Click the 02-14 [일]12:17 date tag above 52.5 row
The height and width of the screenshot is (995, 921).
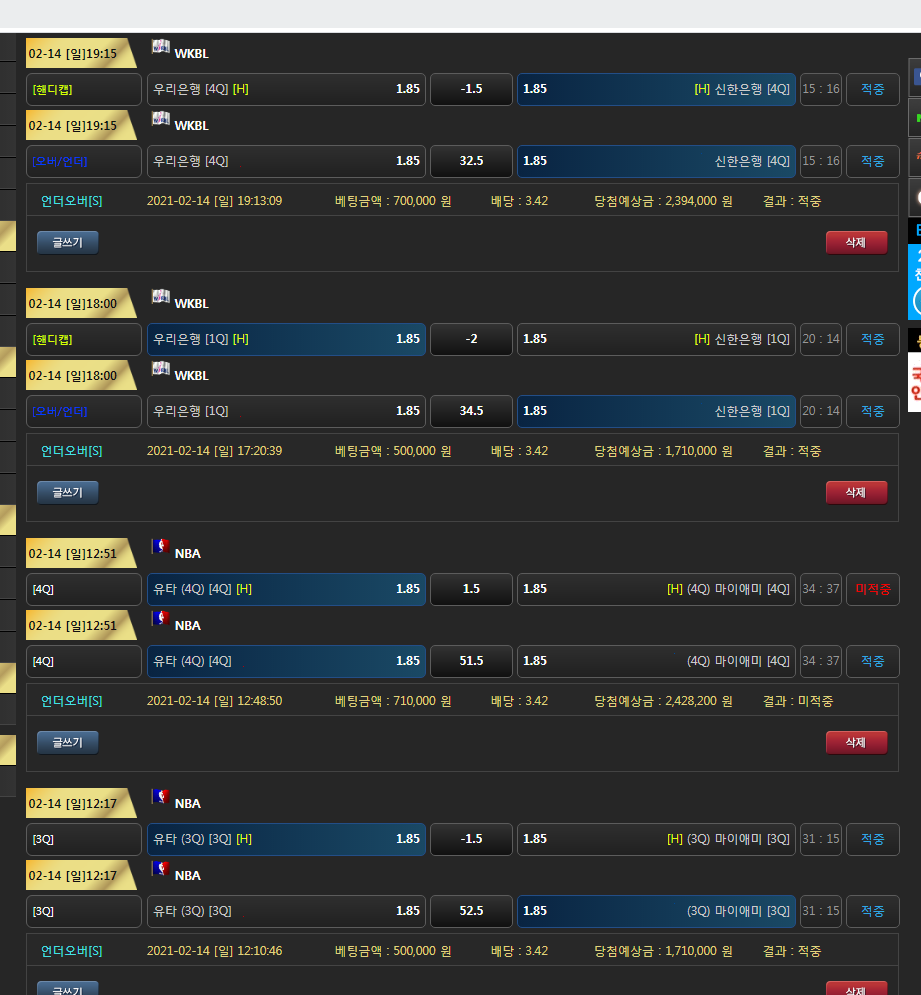[x=75, y=875]
